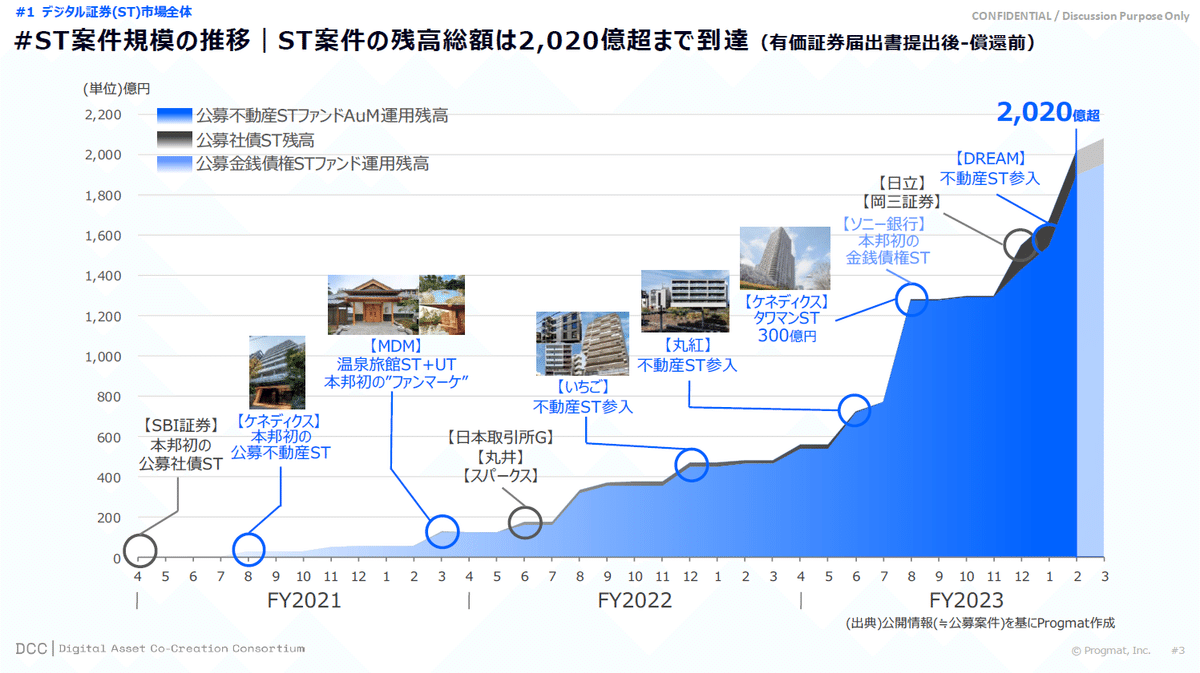This screenshot has width=1200, height=673.
Task: Click the slide title #ST案件規模の推移
Action: (x=132, y=42)
